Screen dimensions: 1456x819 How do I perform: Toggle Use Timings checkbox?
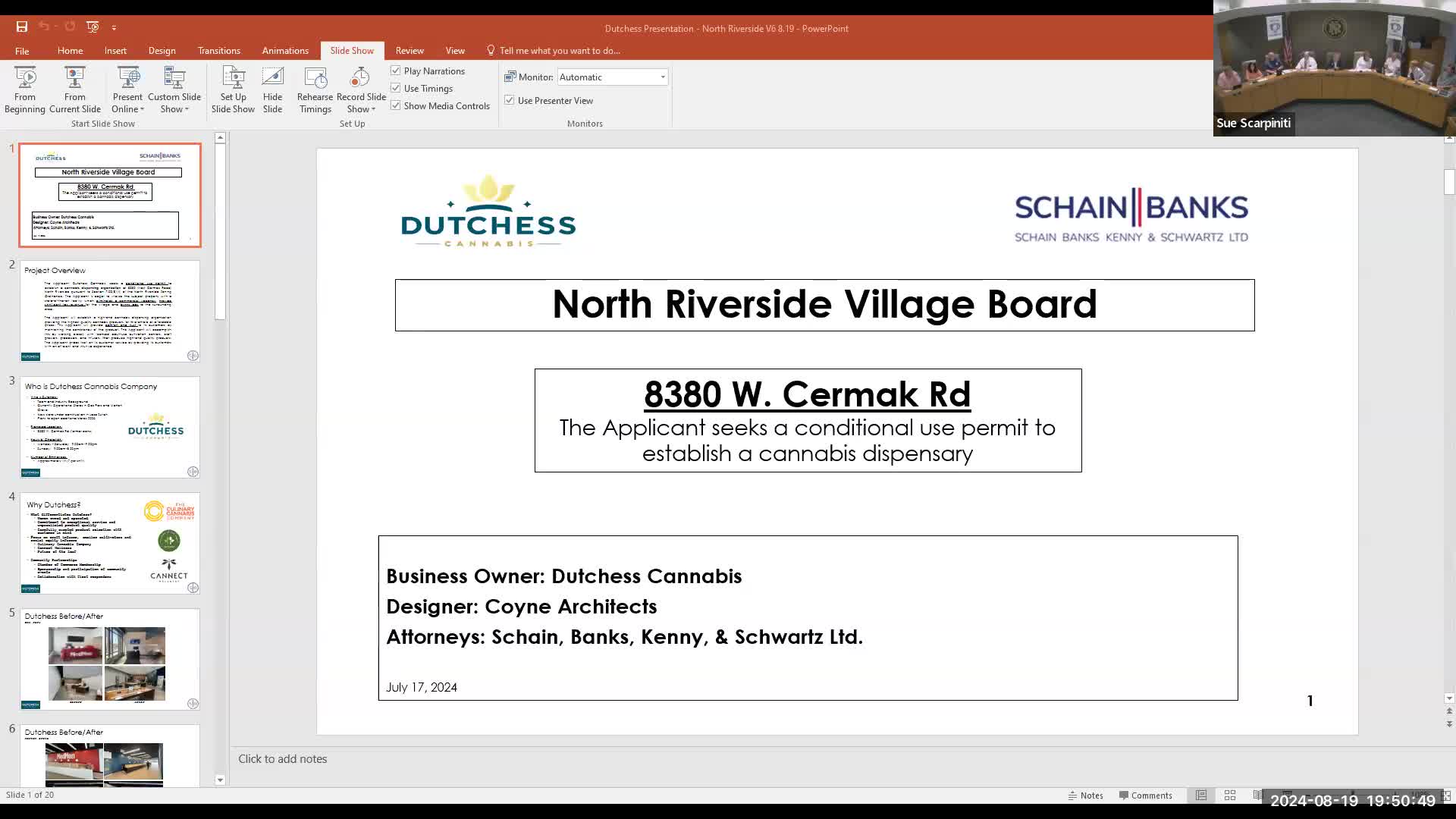396,88
